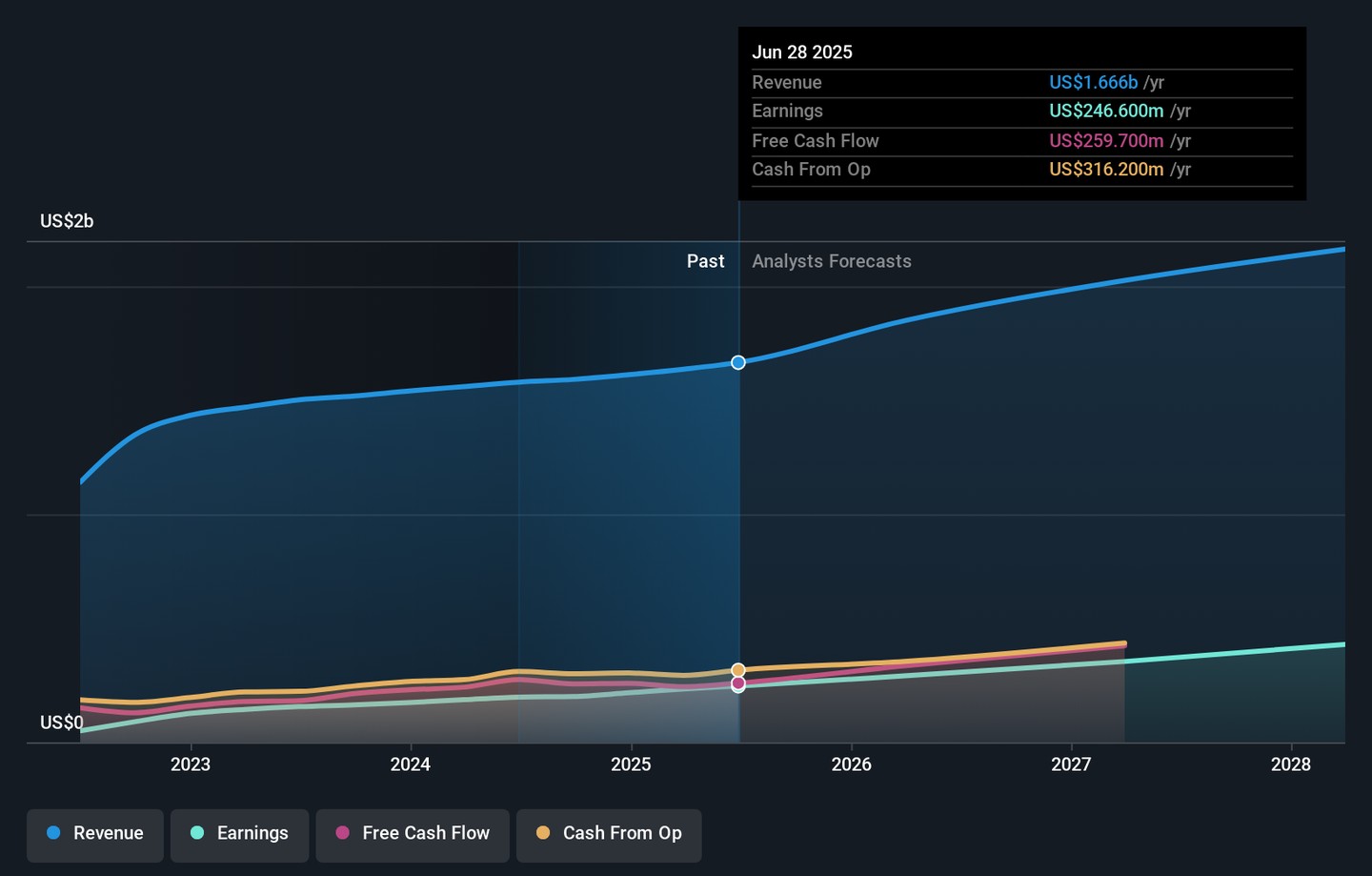Screen dimensions: 1372x876
Task: Click the 2028 x-axis label
Action: 1291,764
